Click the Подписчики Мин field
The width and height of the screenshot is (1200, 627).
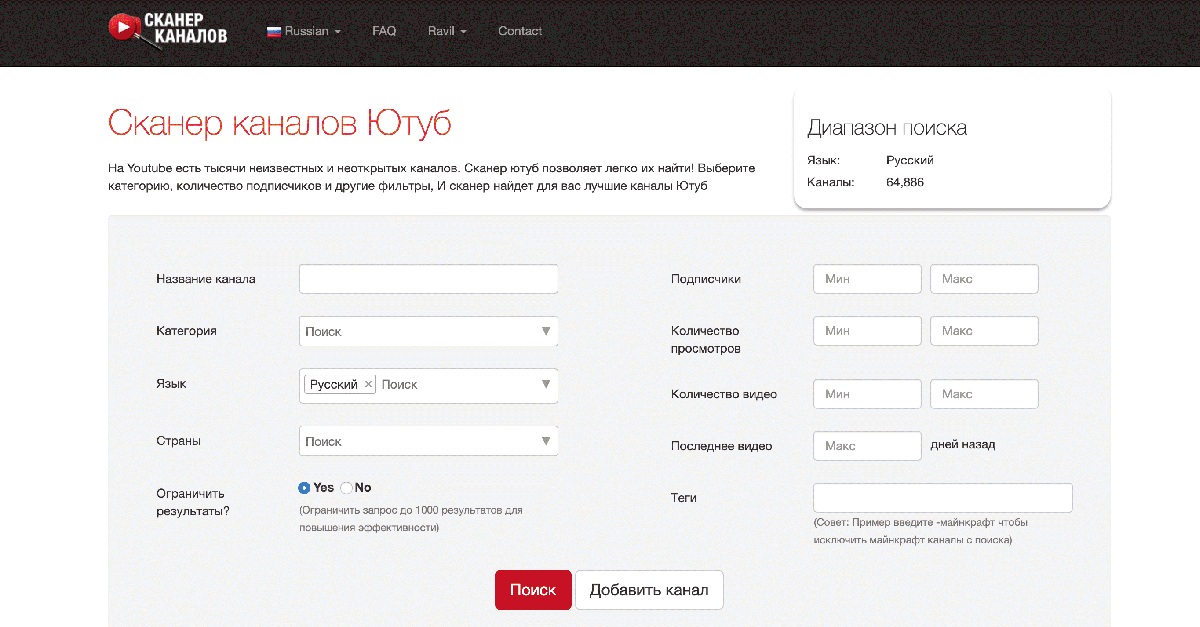867,279
